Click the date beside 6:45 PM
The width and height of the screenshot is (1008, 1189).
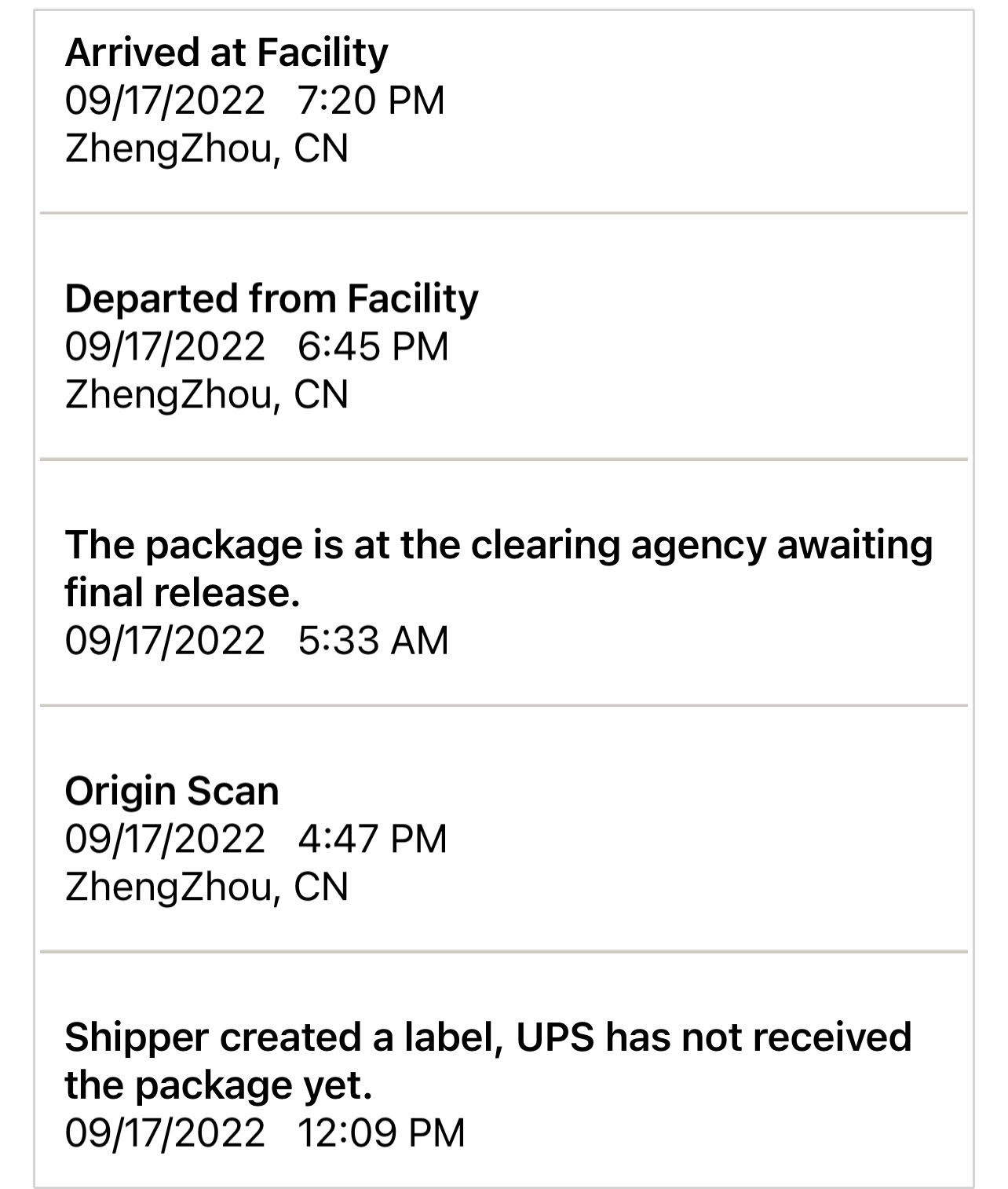(165, 346)
